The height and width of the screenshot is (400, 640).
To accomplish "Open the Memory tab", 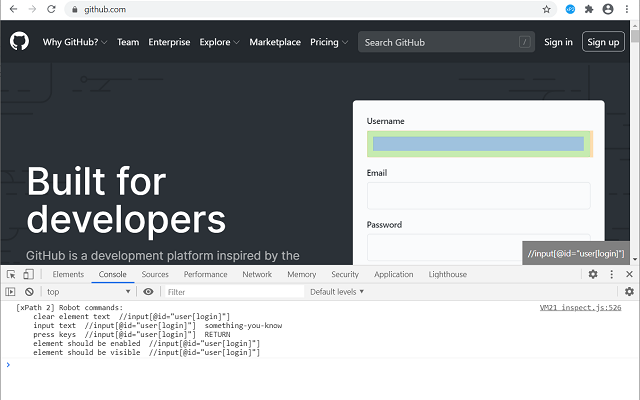I will [x=302, y=274].
